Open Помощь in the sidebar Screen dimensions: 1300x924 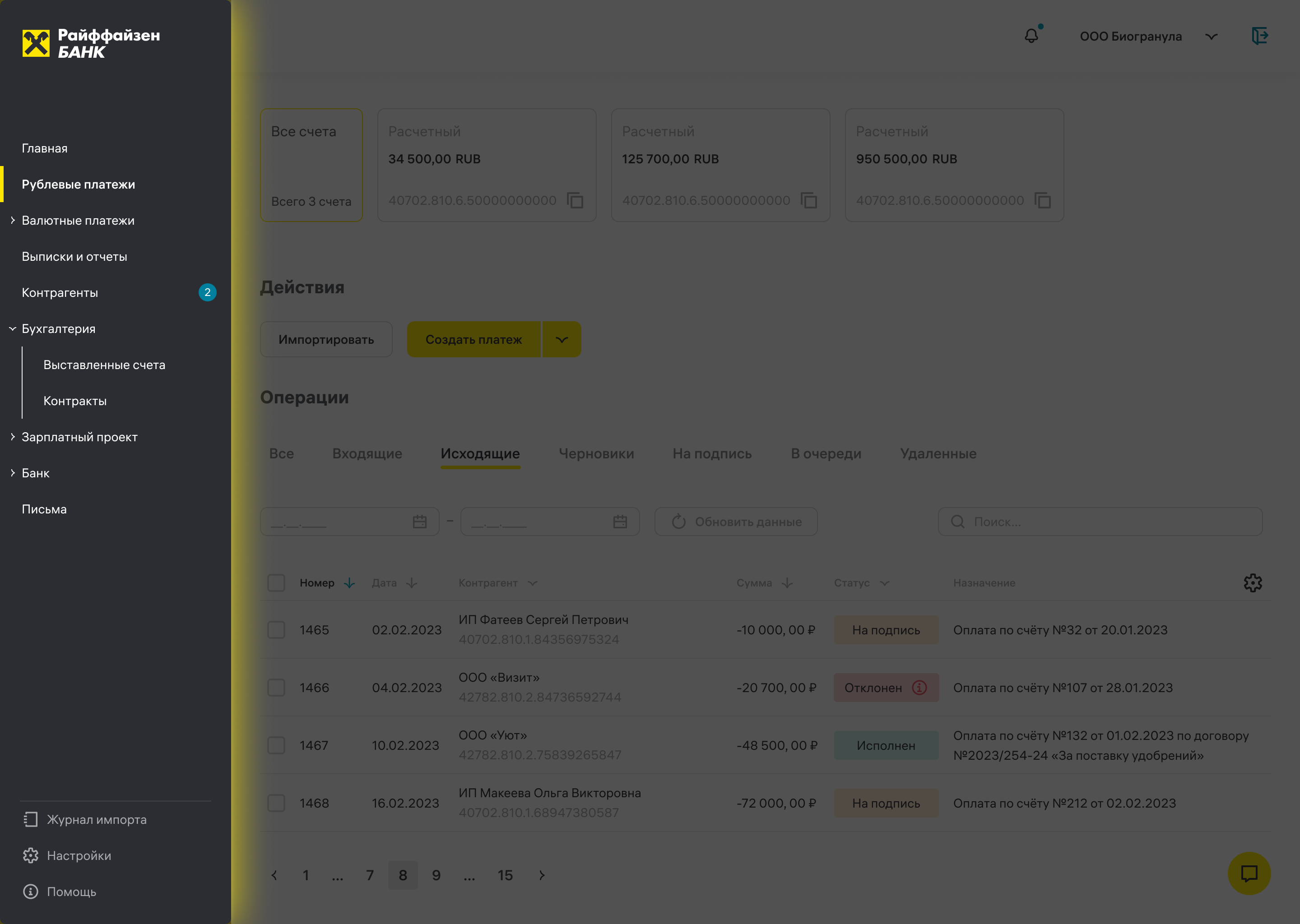click(59, 892)
